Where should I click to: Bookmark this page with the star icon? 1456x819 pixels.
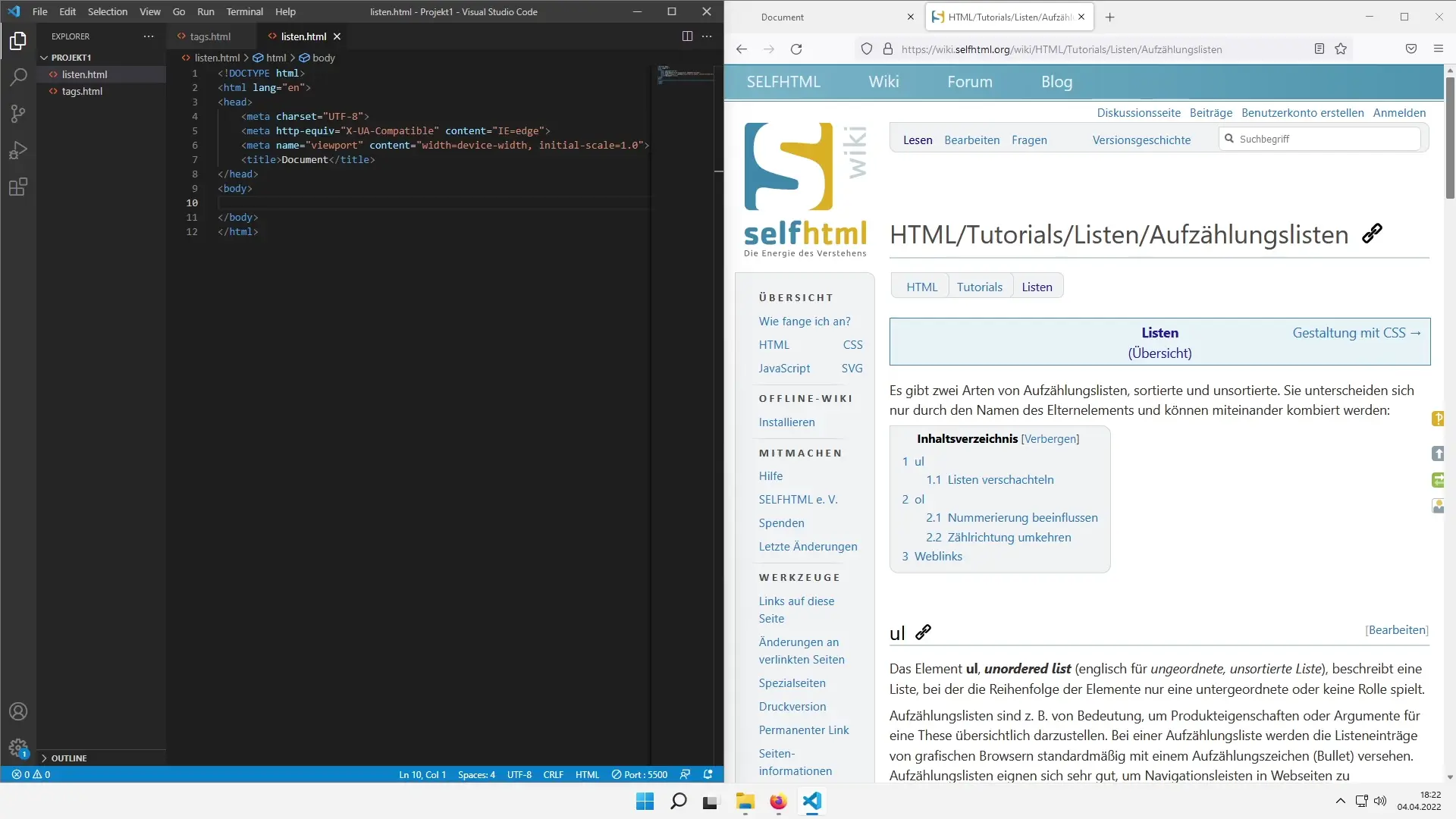click(1341, 49)
